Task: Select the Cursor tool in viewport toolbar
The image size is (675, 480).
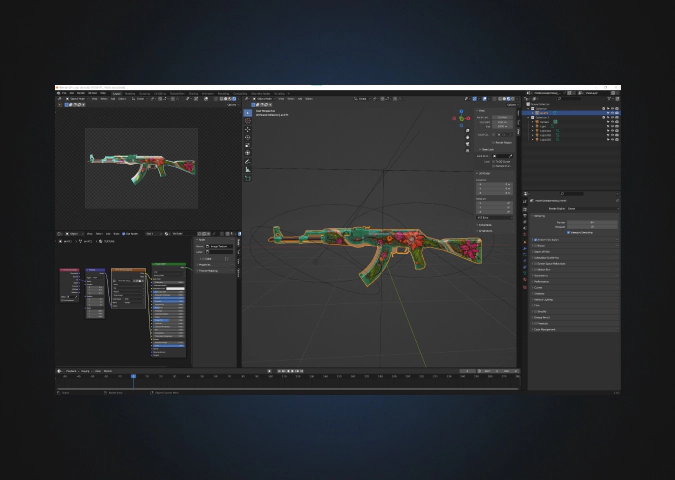Action: pyautogui.click(x=248, y=121)
